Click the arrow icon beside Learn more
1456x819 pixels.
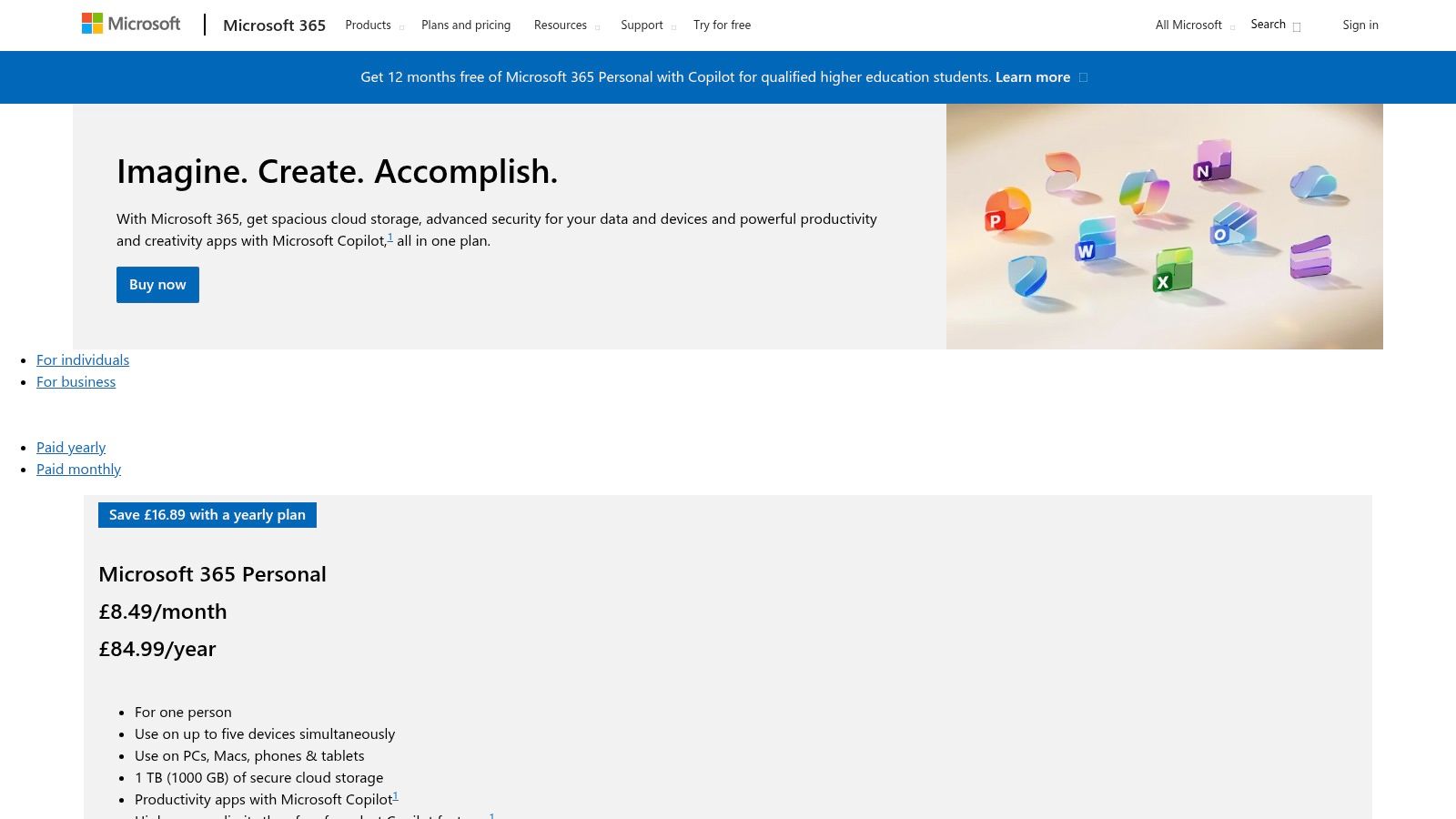[x=1083, y=77]
